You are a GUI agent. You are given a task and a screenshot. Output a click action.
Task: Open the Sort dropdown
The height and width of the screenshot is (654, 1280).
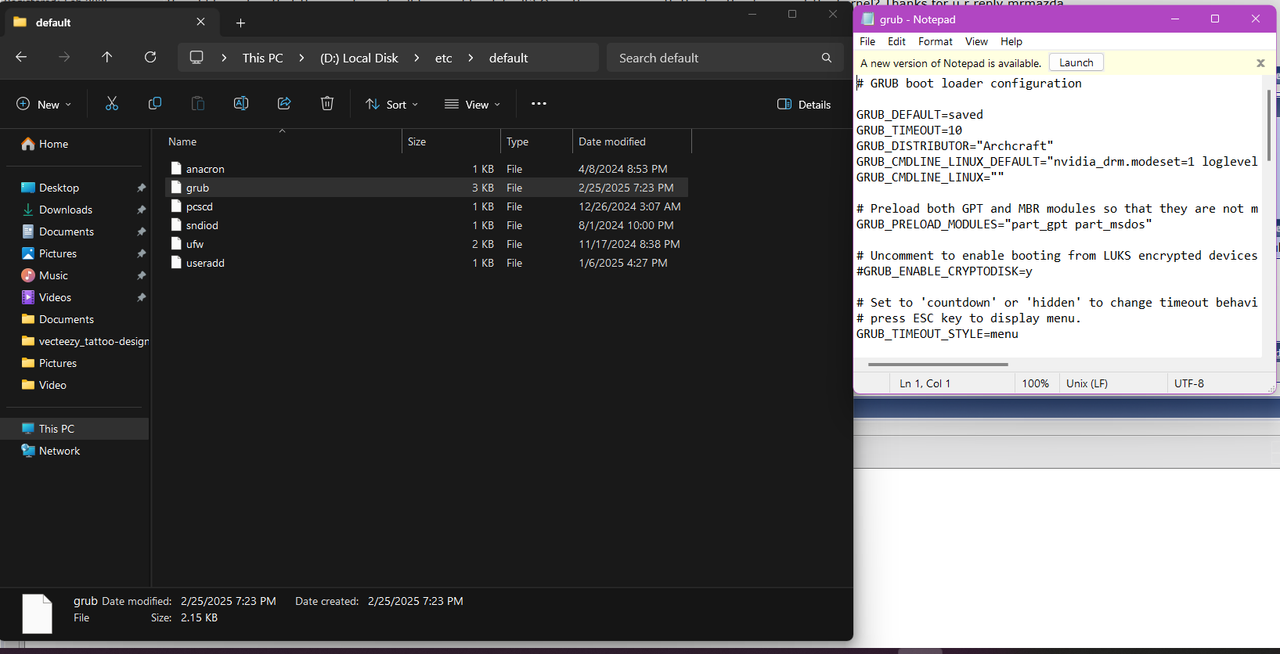pyautogui.click(x=392, y=104)
